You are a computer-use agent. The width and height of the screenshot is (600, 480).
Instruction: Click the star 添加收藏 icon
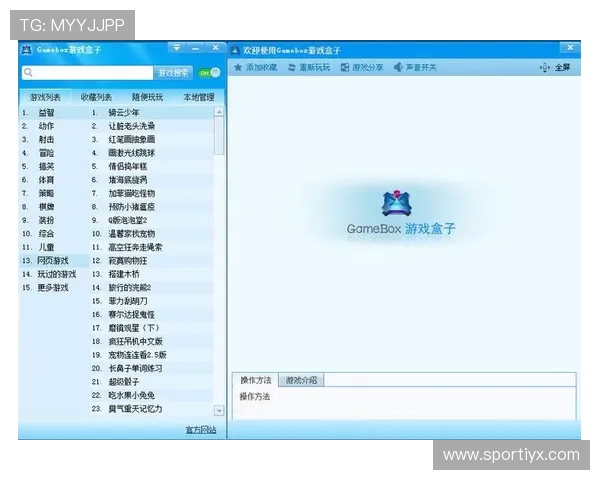(x=238, y=67)
